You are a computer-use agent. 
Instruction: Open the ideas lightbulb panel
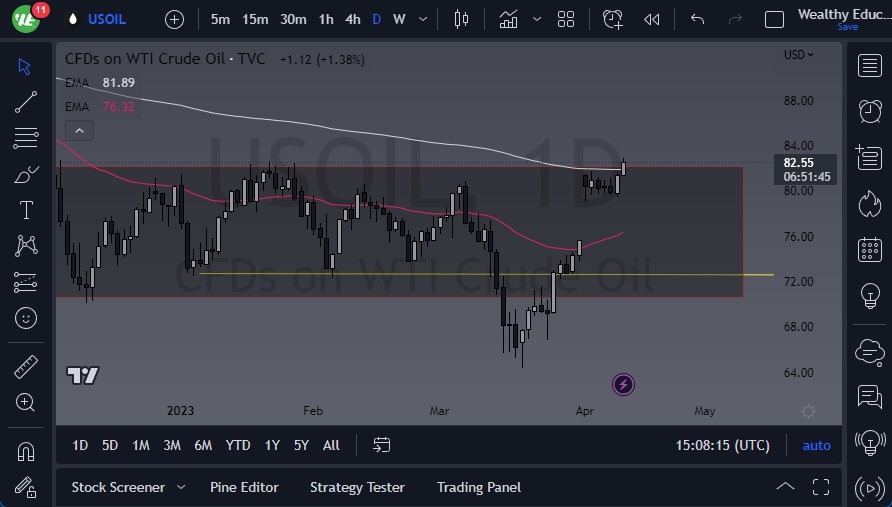tap(869, 295)
